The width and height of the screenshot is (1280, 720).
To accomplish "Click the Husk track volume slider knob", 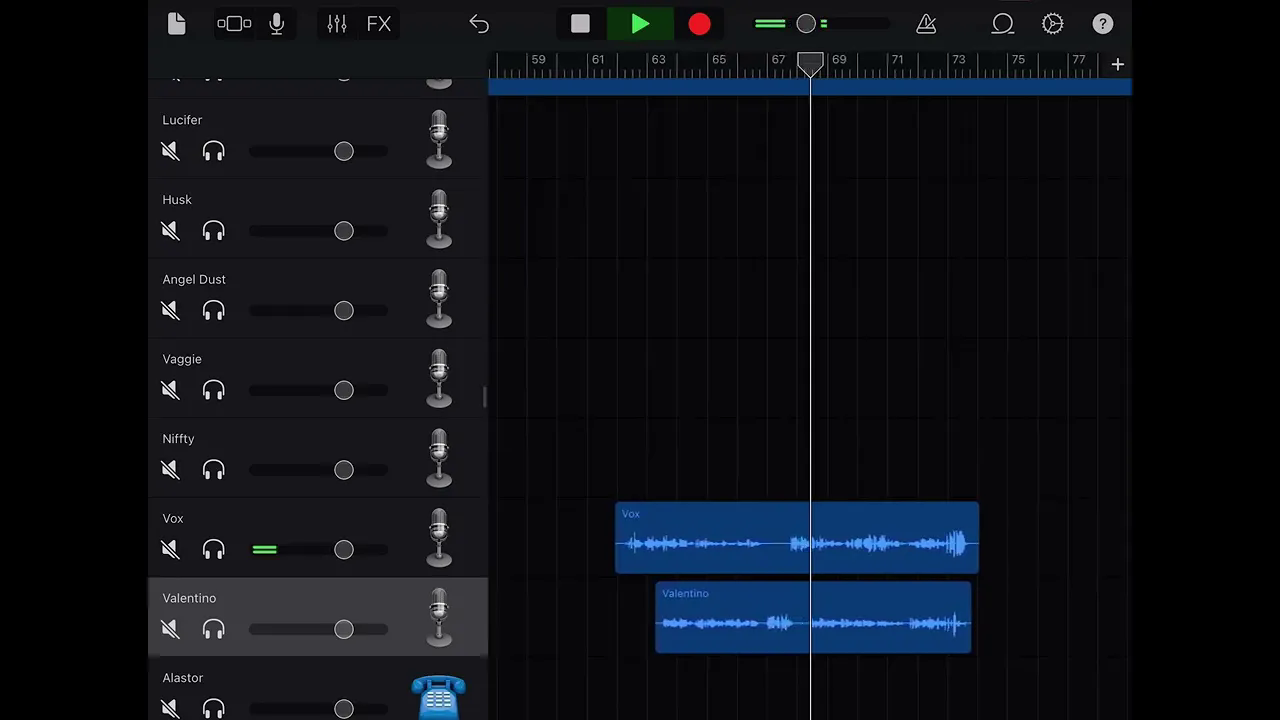I will pos(344,231).
